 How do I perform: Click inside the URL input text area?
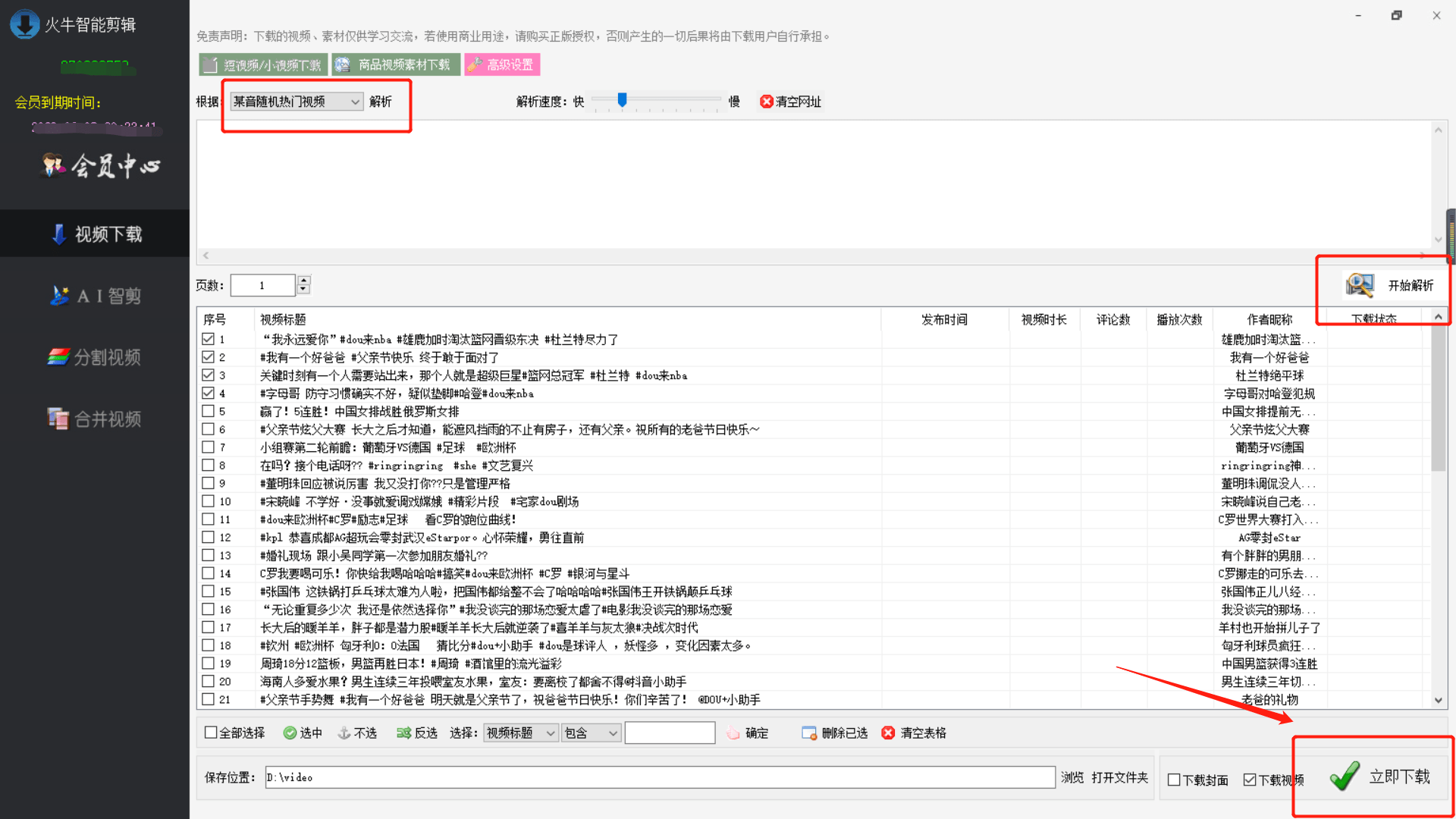pyautogui.click(x=814, y=184)
